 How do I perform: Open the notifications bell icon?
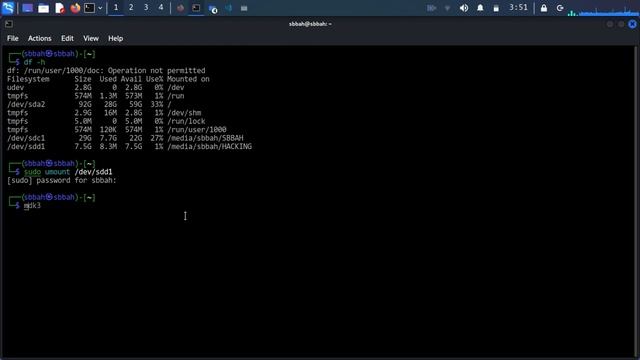480,8
